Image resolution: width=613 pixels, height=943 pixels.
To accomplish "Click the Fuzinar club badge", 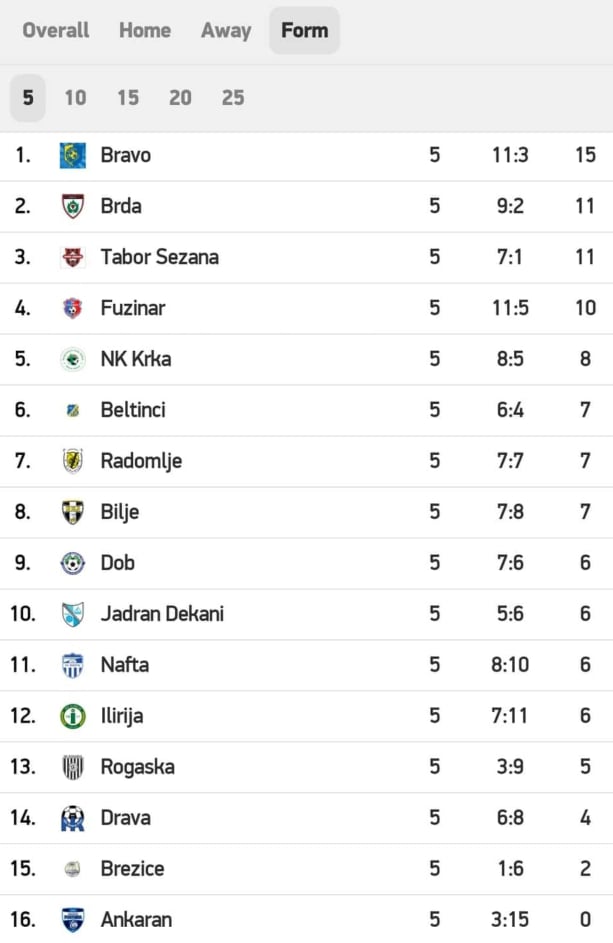I will point(73,309).
